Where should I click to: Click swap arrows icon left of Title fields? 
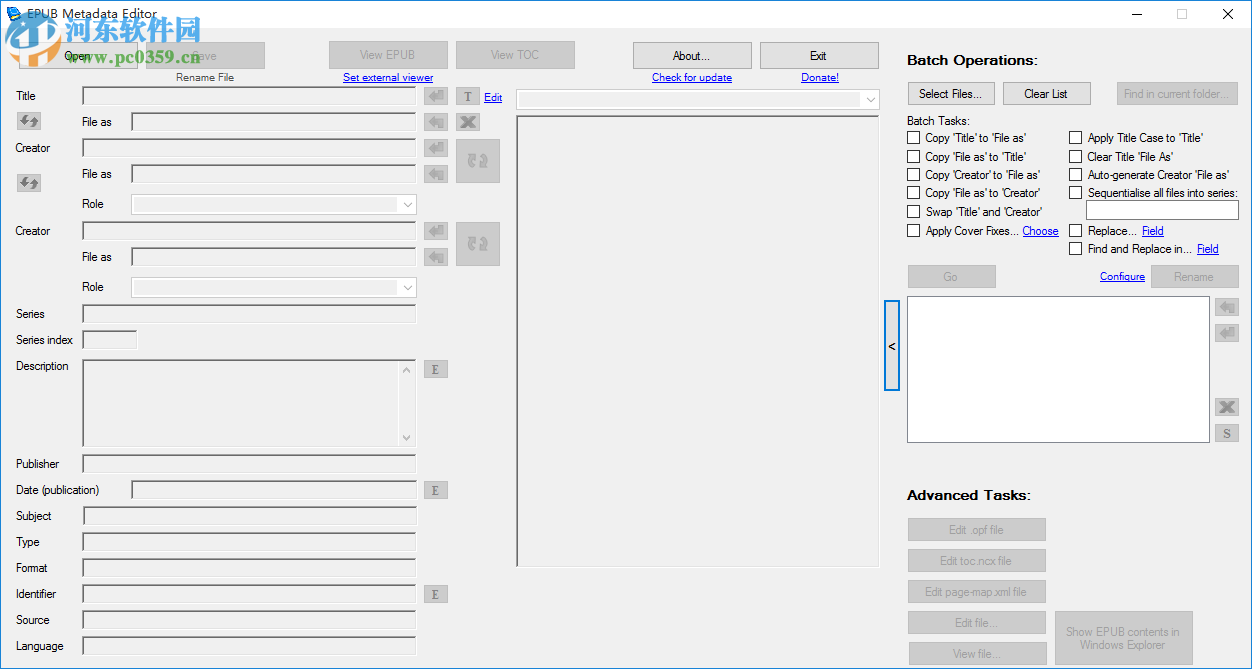28,120
